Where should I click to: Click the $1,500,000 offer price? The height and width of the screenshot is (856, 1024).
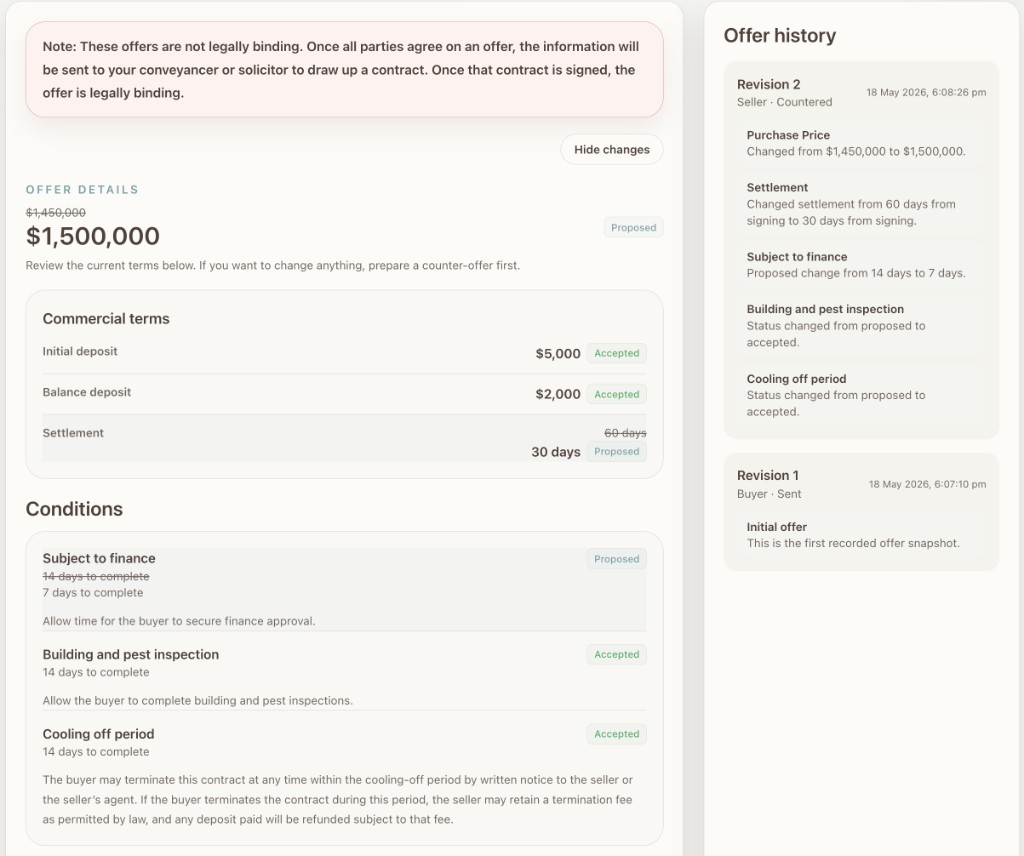click(93, 236)
